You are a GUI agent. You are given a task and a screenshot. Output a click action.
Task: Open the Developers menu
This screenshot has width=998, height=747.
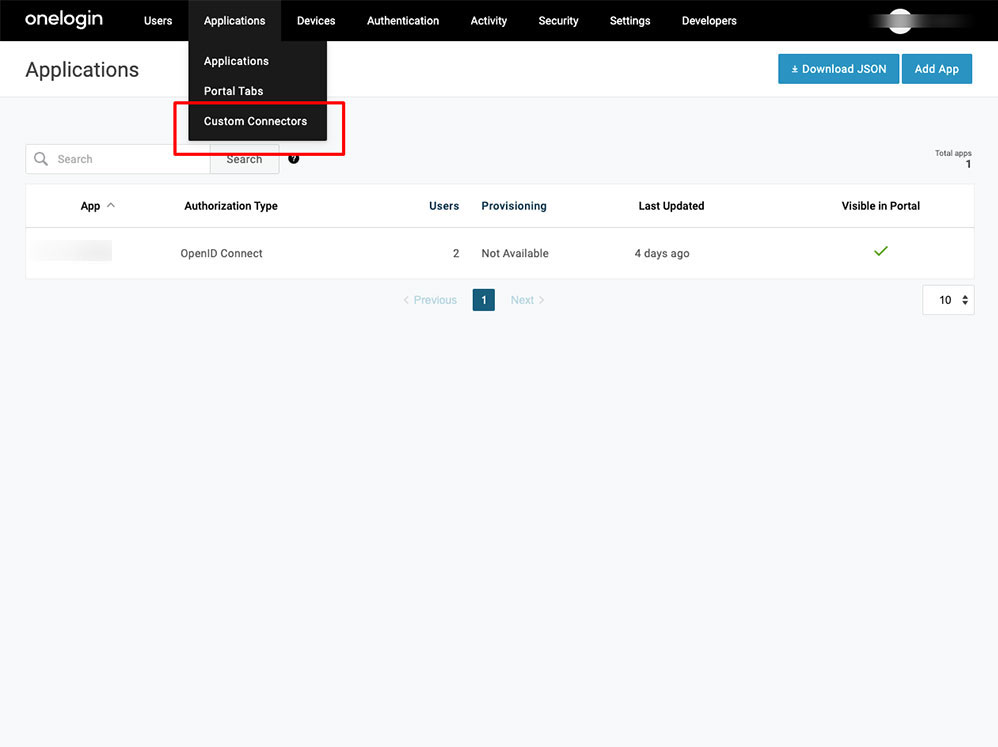[709, 21]
